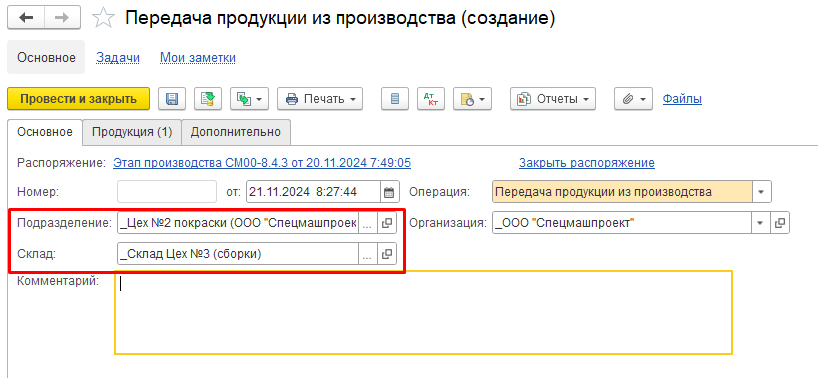Expand the Операция dropdown arrow
The image size is (818, 378).
(761, 191)
